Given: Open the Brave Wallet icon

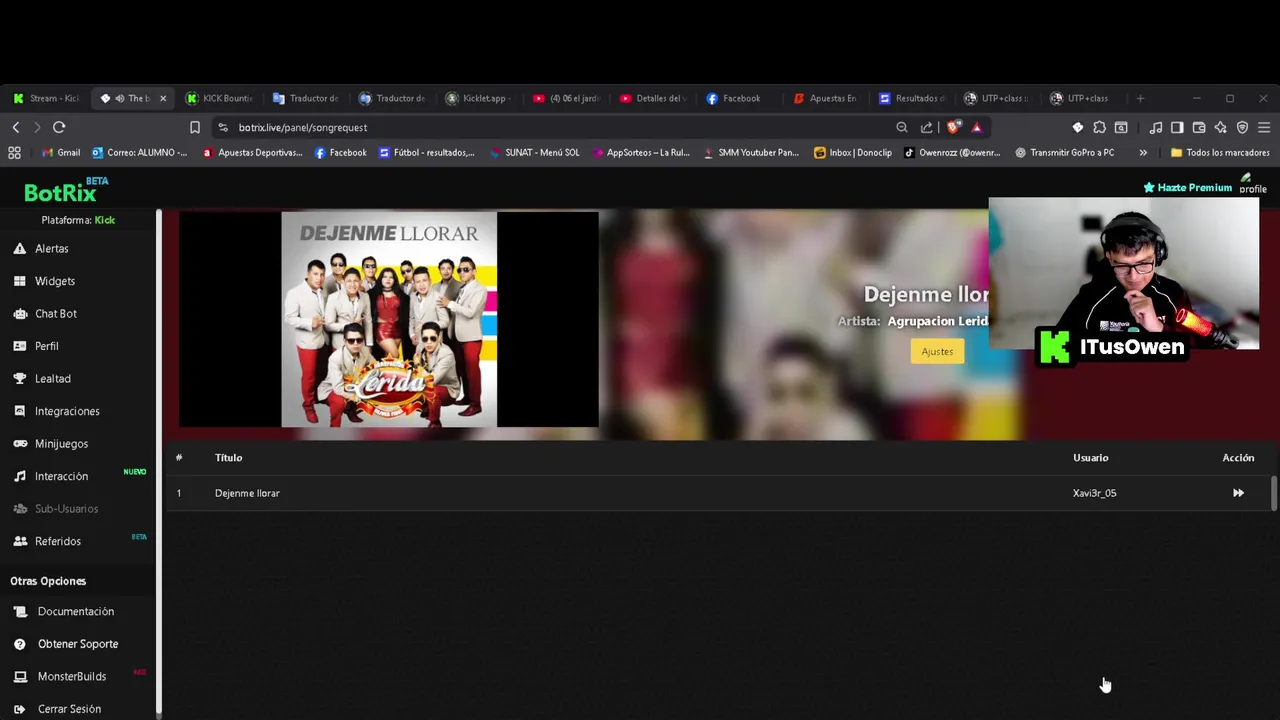Looking at the screenshot, I should [x=1199, y=127].
